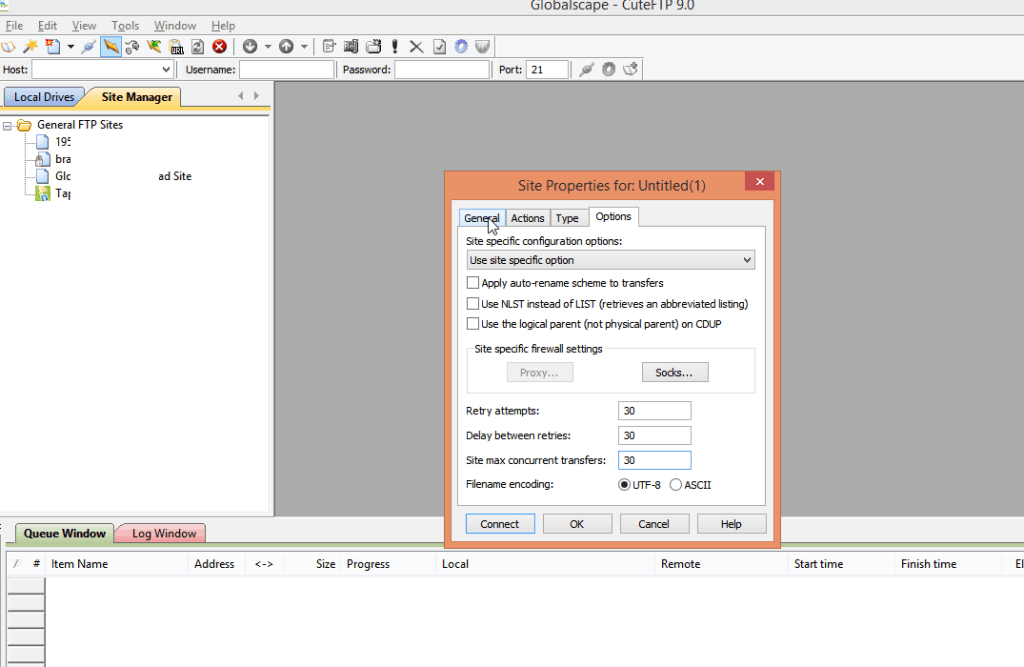Click the Download arrow toolbar icon

(249, 46)
